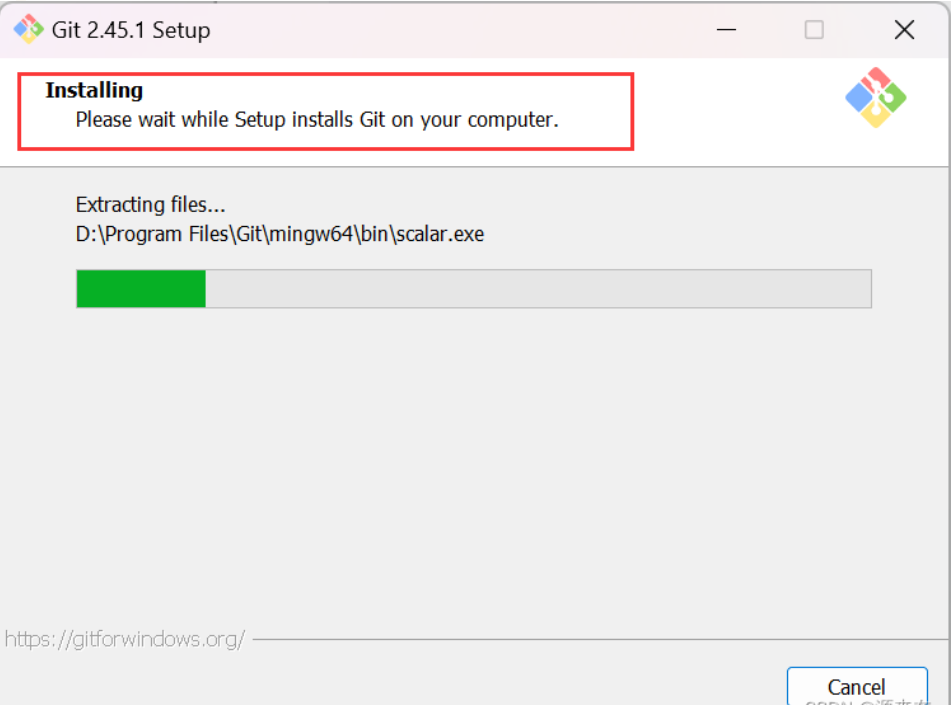The width and height of the screenshot is (951, 705).
Task: Click the "Git 2.45.1 Setup" title text
Action: tap(131, 30)
